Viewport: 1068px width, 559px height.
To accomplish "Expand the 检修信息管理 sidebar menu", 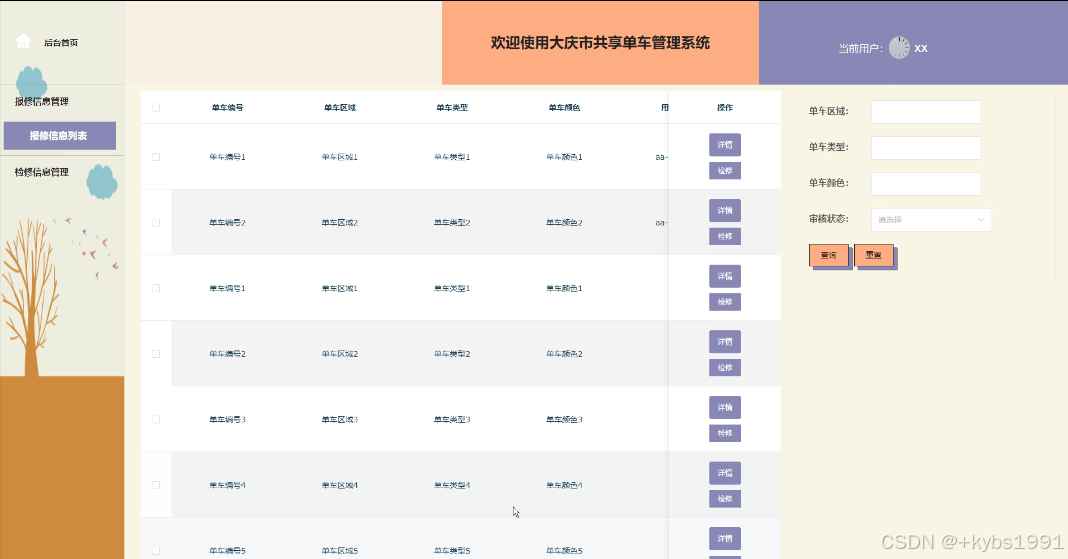I will 42,172.
